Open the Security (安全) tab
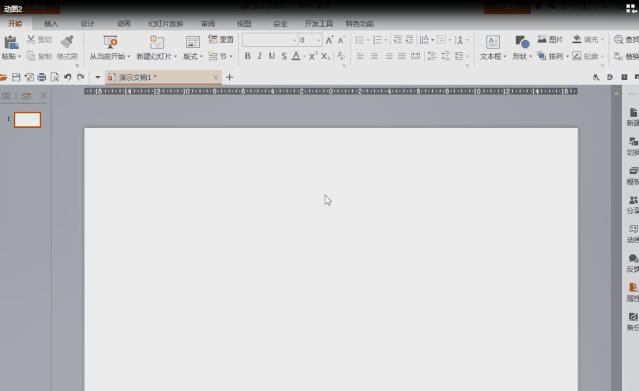Viewport: 639px width, 391px height. click(x=280, y=24)
